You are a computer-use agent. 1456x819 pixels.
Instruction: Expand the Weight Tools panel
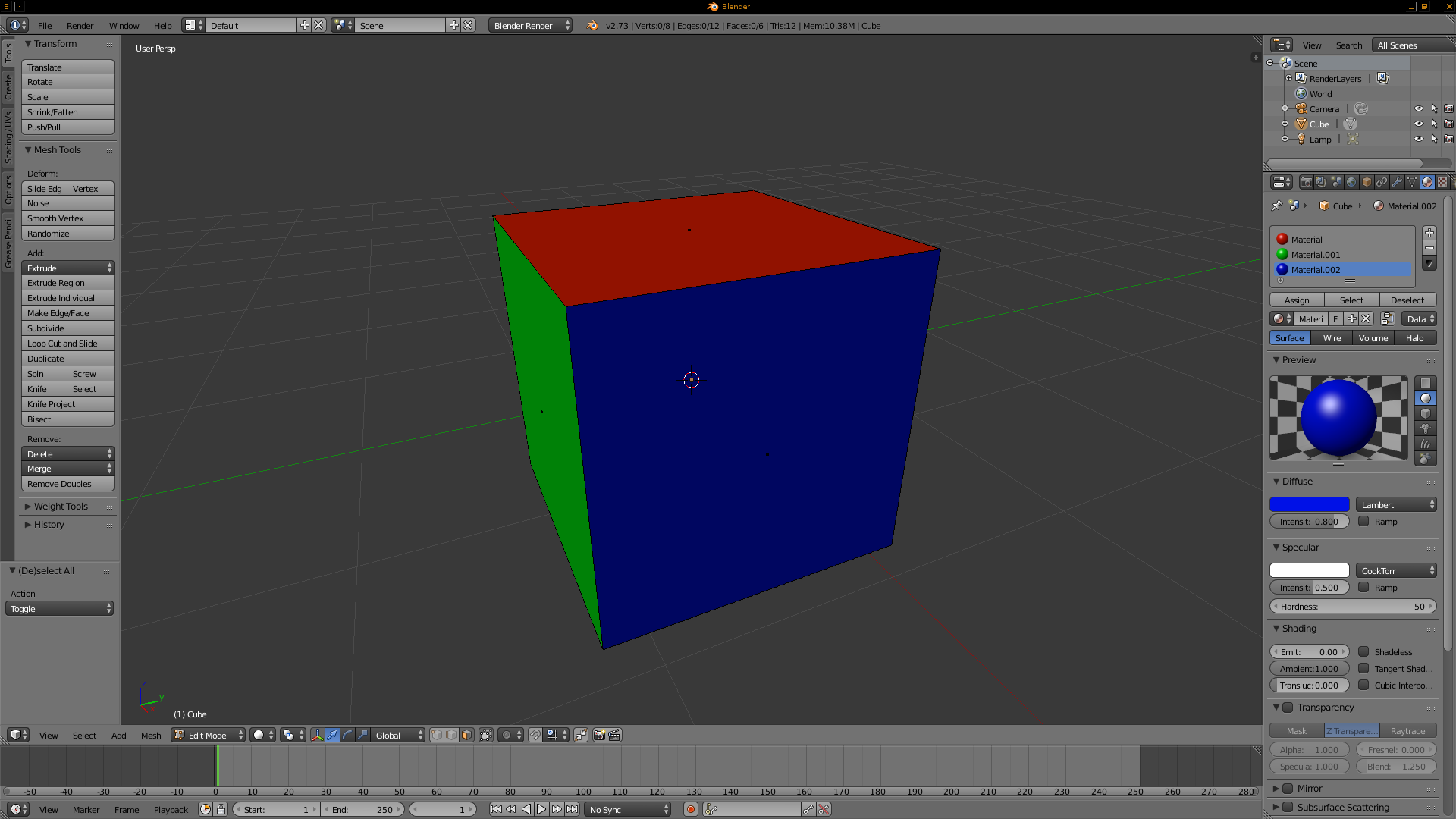61,506
